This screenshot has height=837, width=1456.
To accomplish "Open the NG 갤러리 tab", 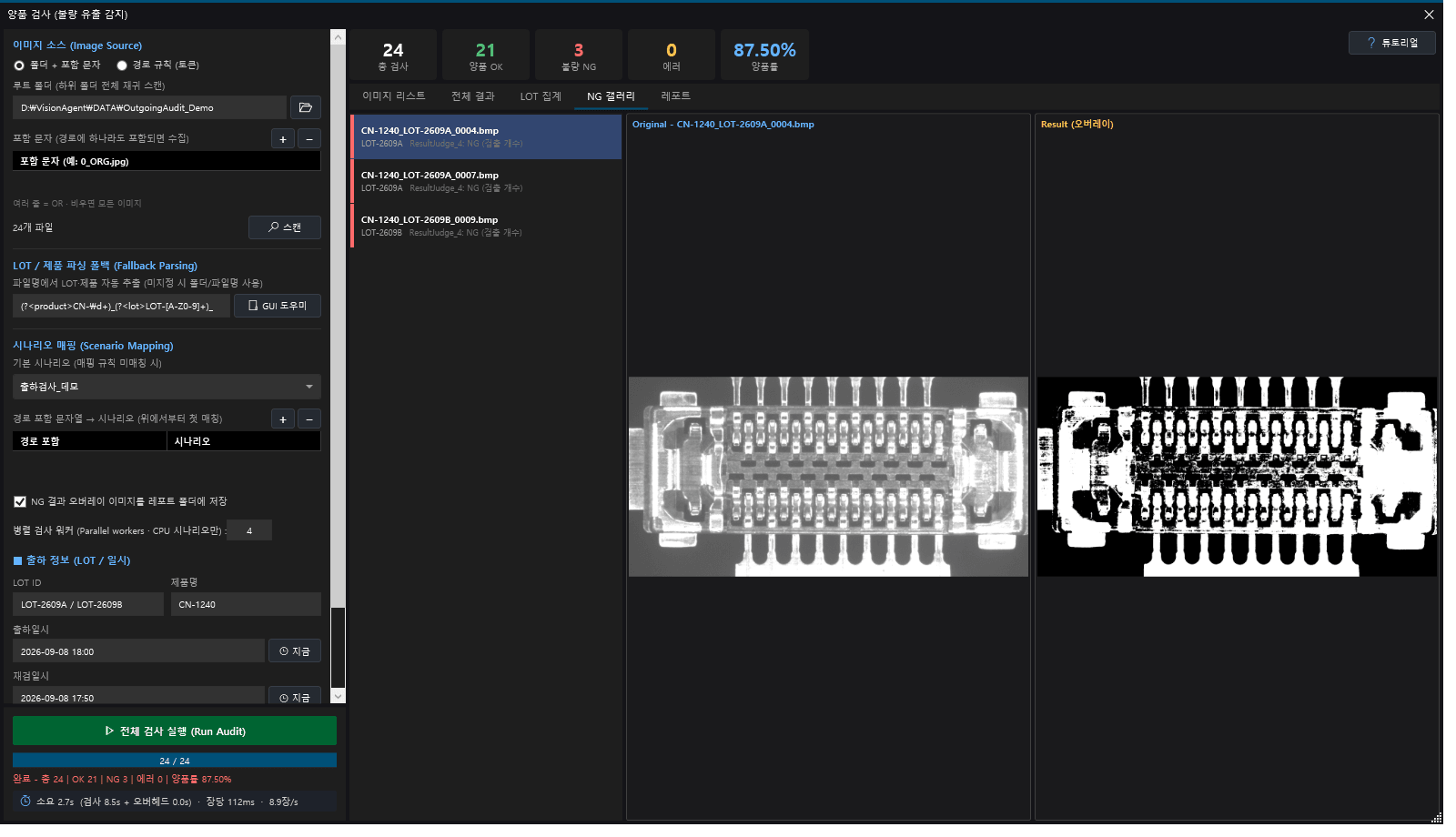I will (611, 96).
